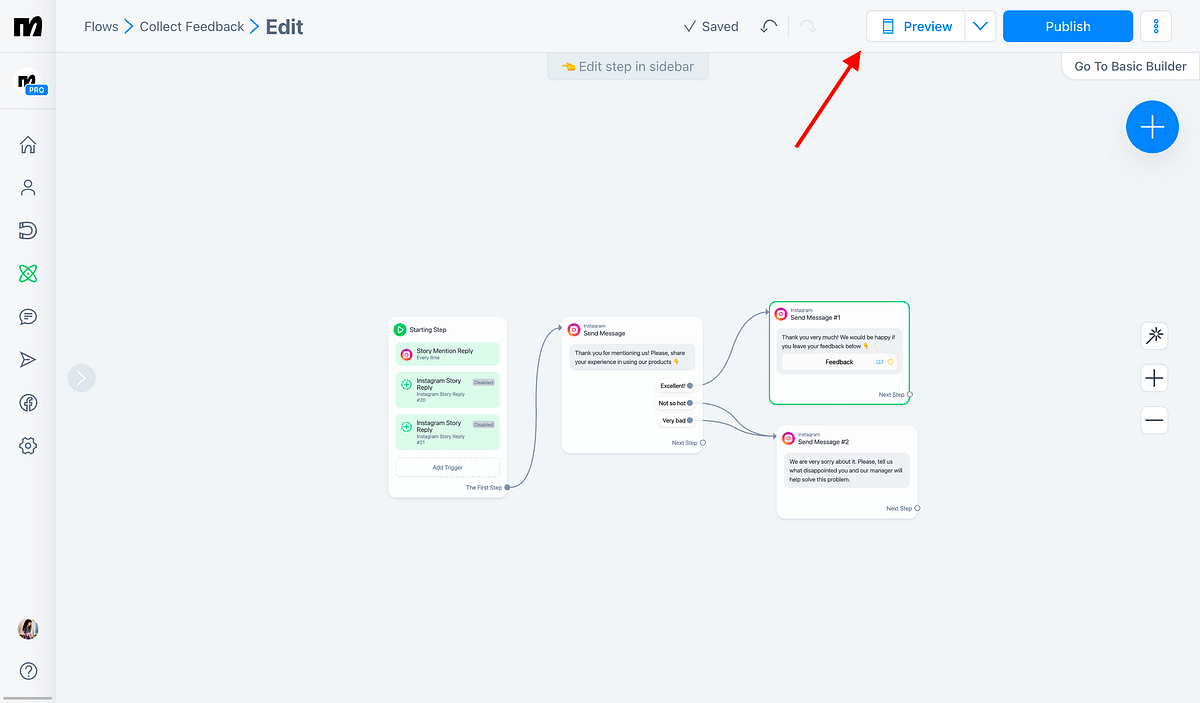This screenshot has width=1200, height=703.
Task: Select the green Automation flows icon
Action: click(x=28, y=272)
